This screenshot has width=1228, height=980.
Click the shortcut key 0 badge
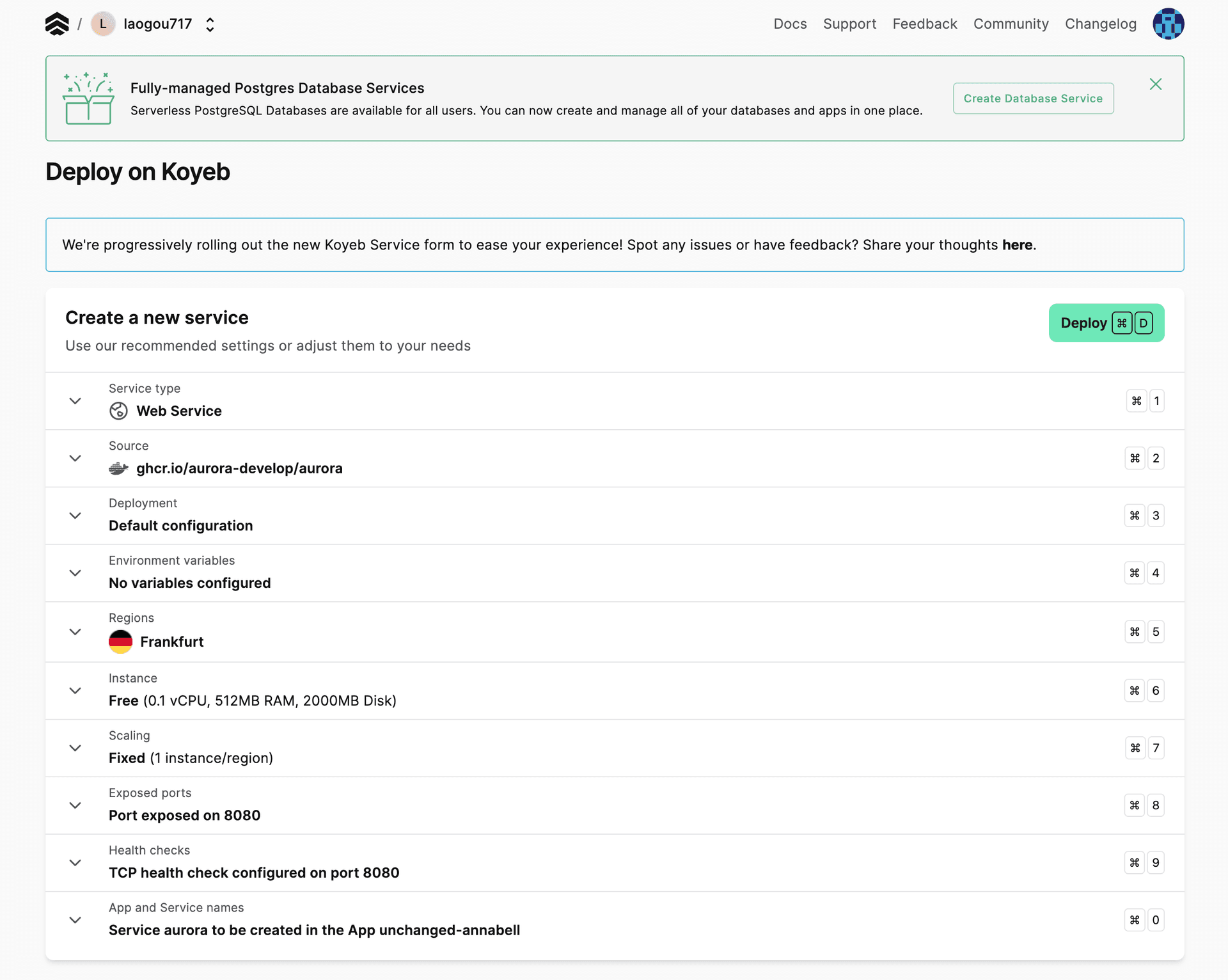1156,920
